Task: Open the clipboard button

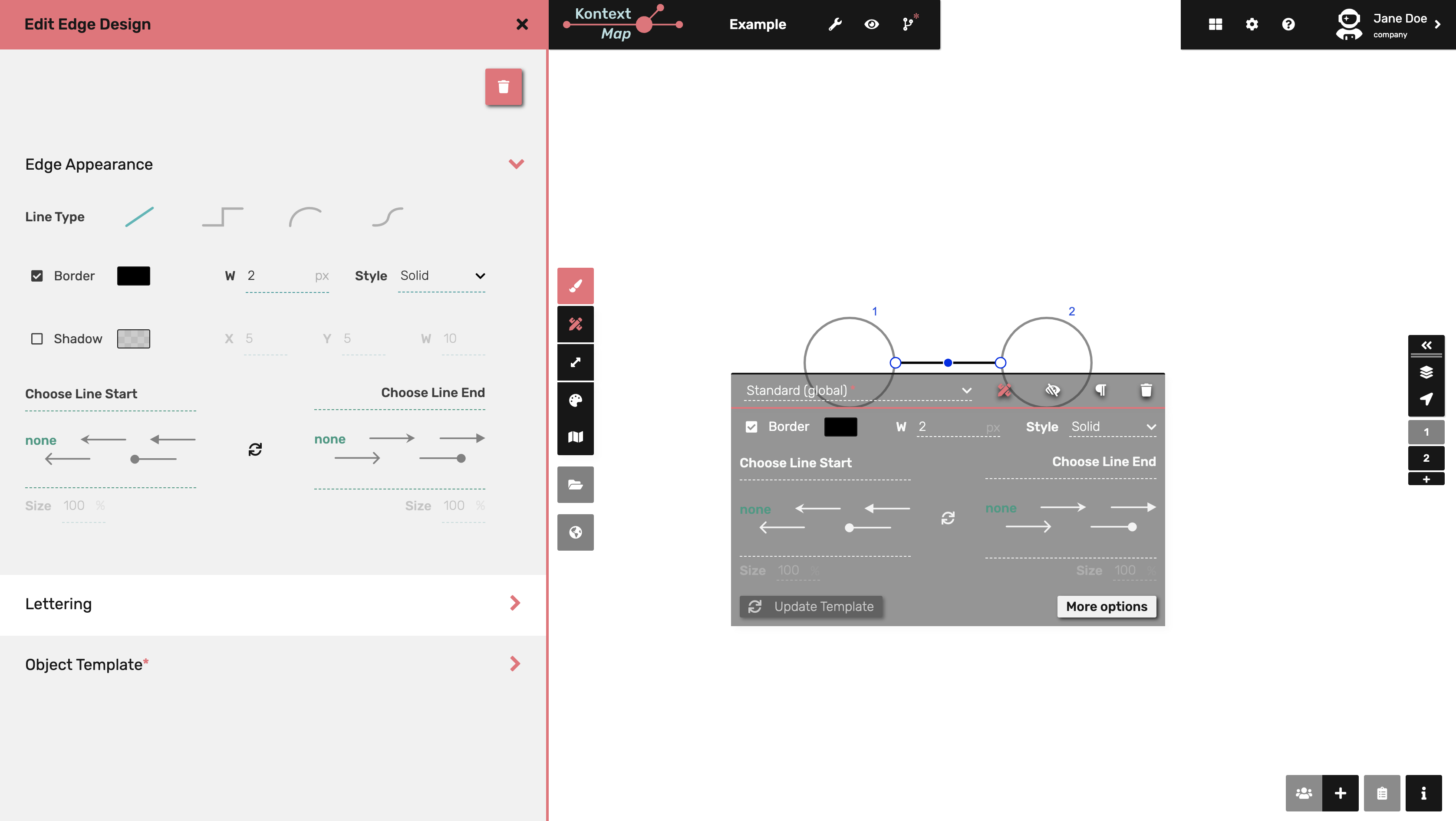Action: [1382, 793]
